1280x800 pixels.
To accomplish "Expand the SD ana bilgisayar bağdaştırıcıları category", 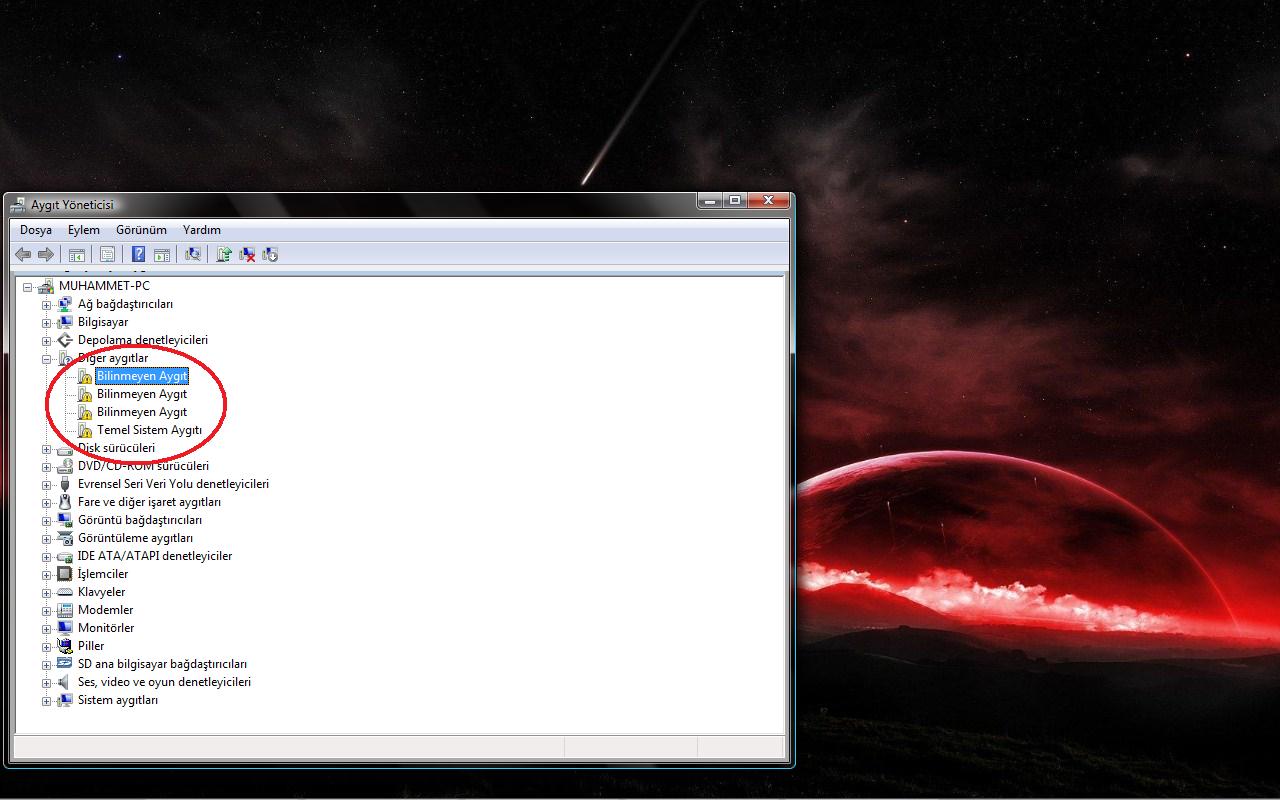I will point(46,665).
